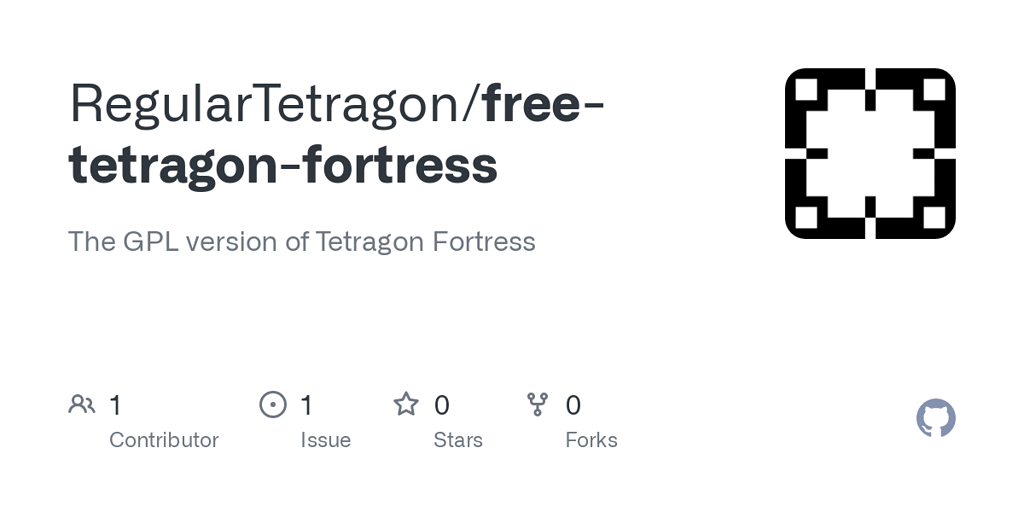Click the star icon
1024x512 pixels.
click(406, 404)
